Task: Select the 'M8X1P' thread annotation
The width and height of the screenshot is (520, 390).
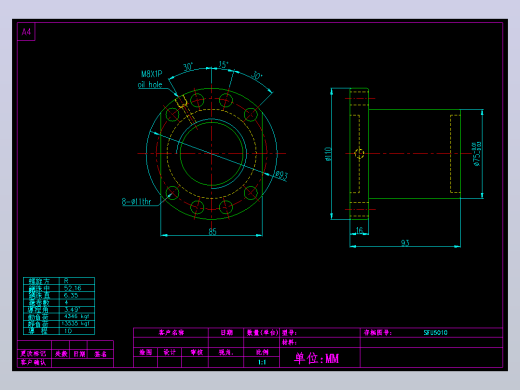Action: (152, 74)
